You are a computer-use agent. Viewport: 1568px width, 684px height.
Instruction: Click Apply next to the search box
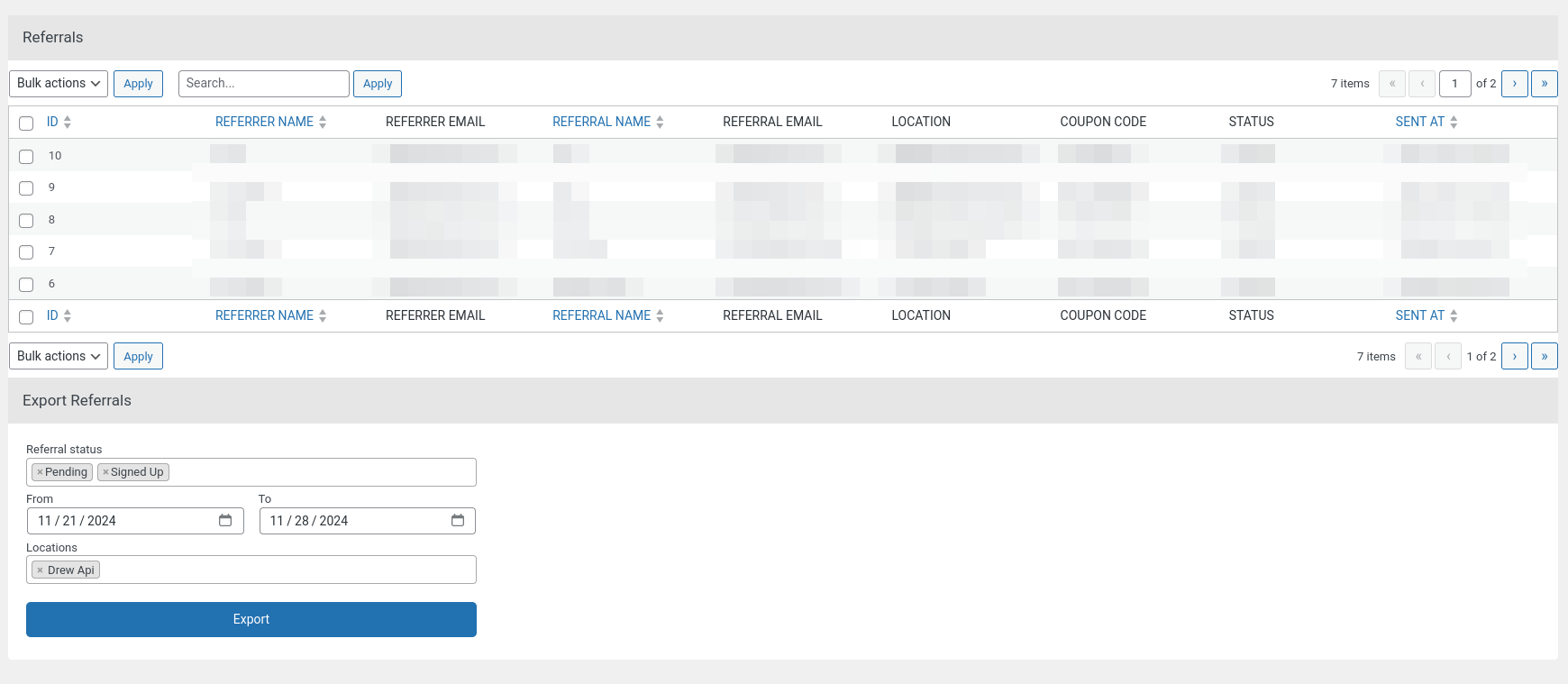point(377,84)
